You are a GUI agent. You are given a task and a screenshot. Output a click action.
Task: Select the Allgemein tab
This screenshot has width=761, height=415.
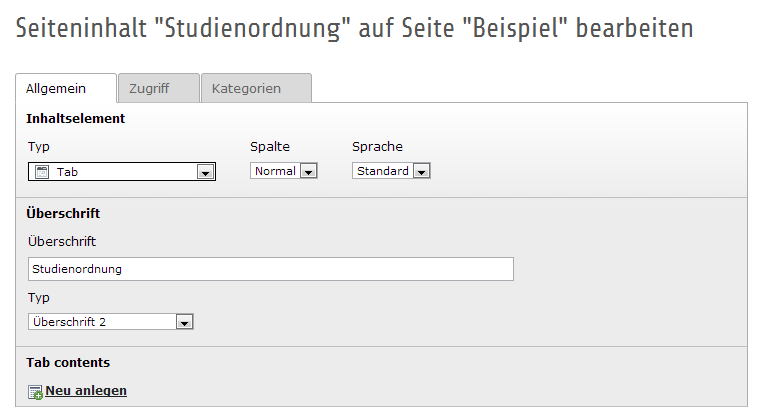click(x=56, y=88)
